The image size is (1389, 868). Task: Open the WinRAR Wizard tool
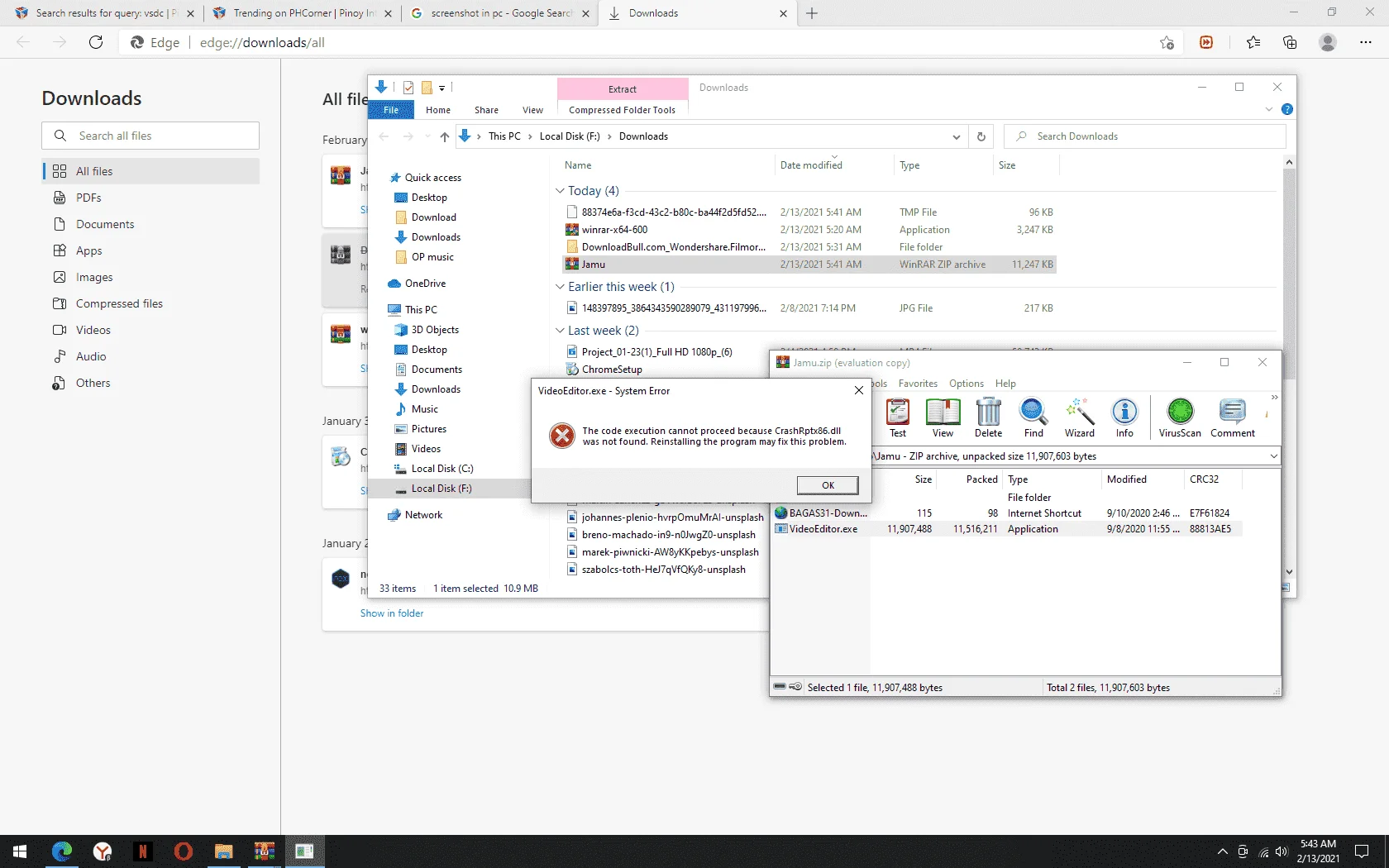pos(1079,417)
